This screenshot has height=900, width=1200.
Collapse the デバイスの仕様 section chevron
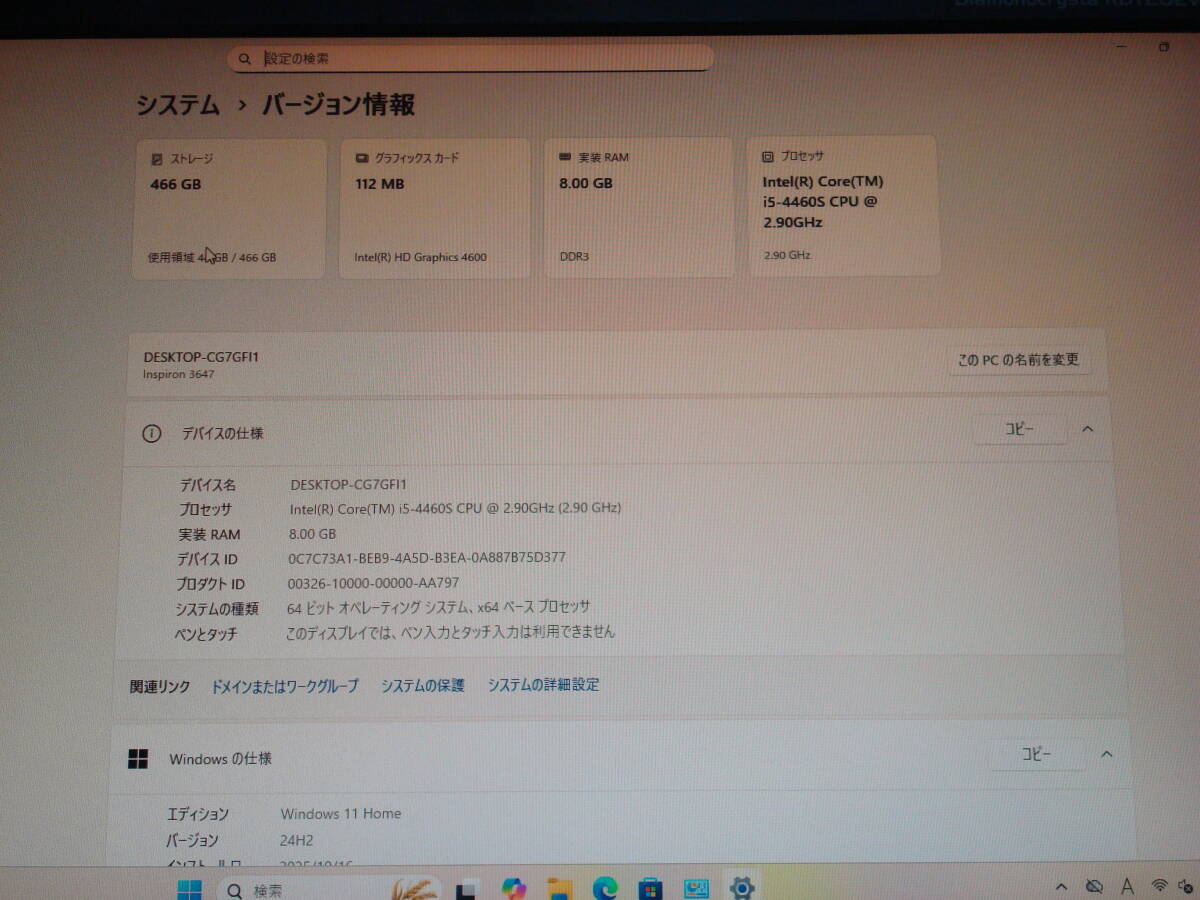pyautogui.click(x=1087, y=429)
